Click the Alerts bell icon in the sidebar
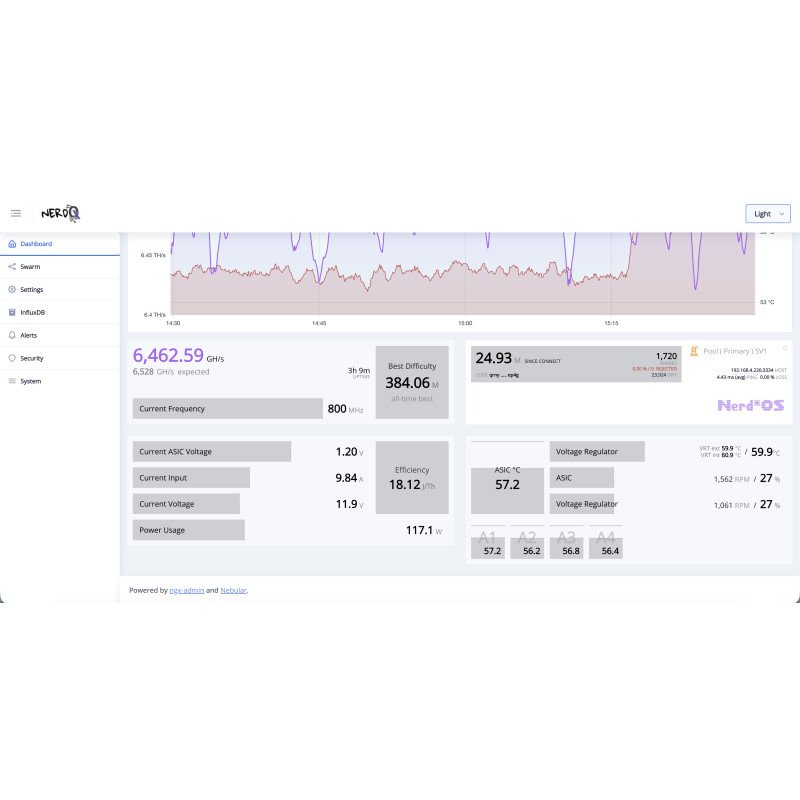Viewport: 800px width, 800px height. pyautogui.click(x=12, y=335)
